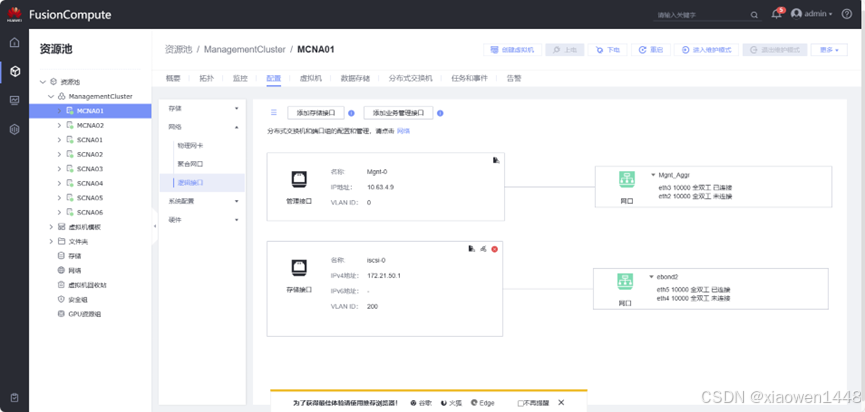
Task: Collapse the left navigation panel handle
Action: pyautogui.click(x=154, y=226)
